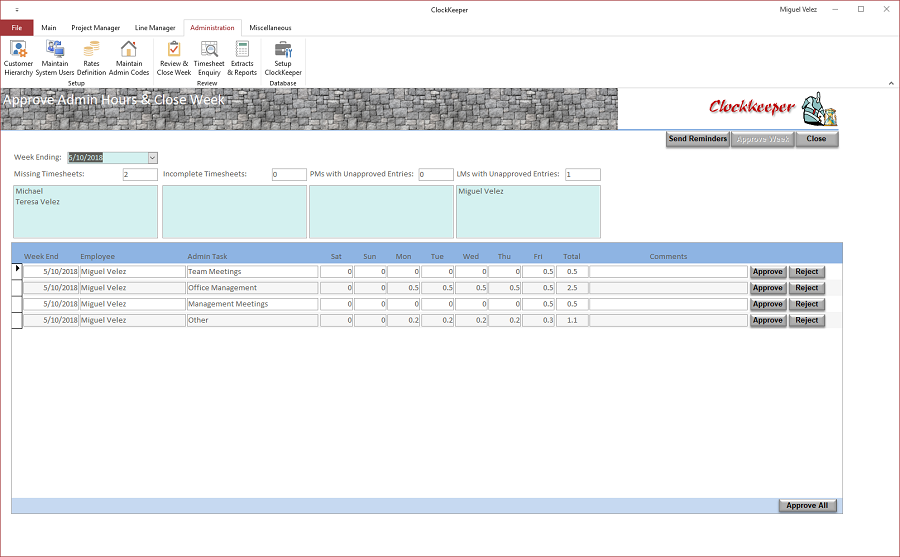900x557 pixels.
Task: Open Extracts & Reports icon
Action: tap(242, 58)
